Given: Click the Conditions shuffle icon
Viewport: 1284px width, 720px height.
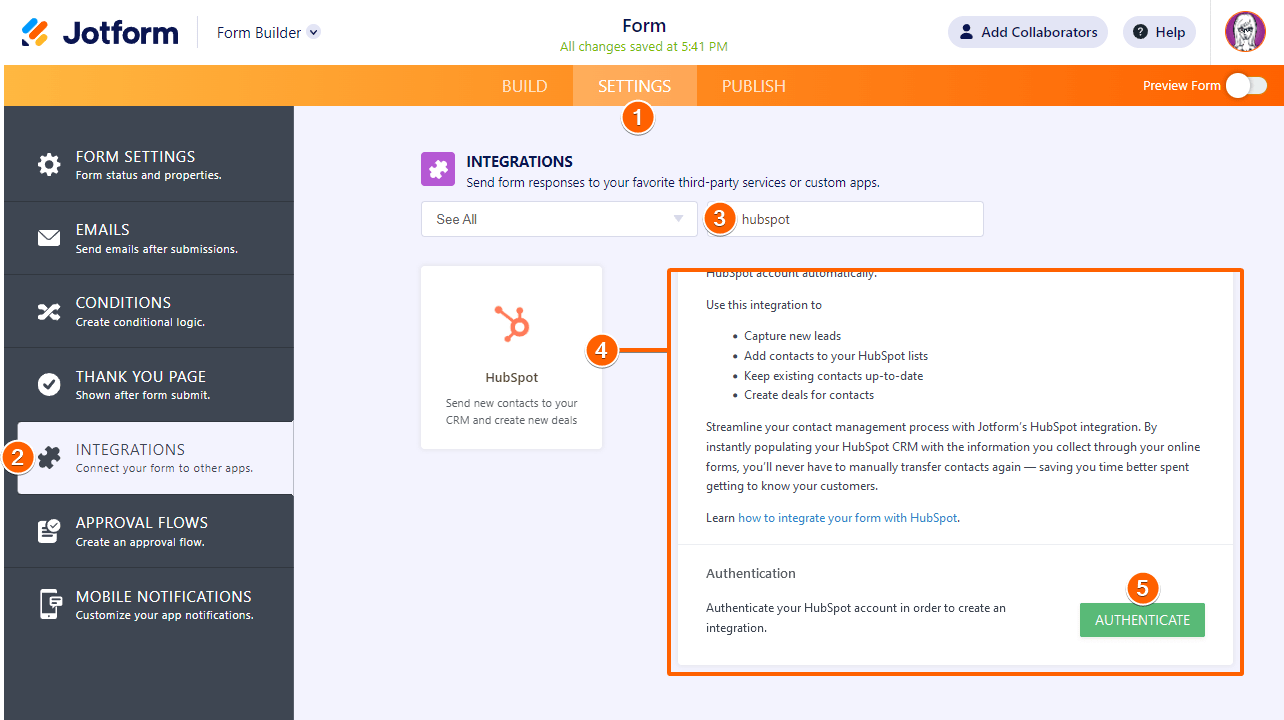Looking at the screenshot, I should click(x=49, y=311).
